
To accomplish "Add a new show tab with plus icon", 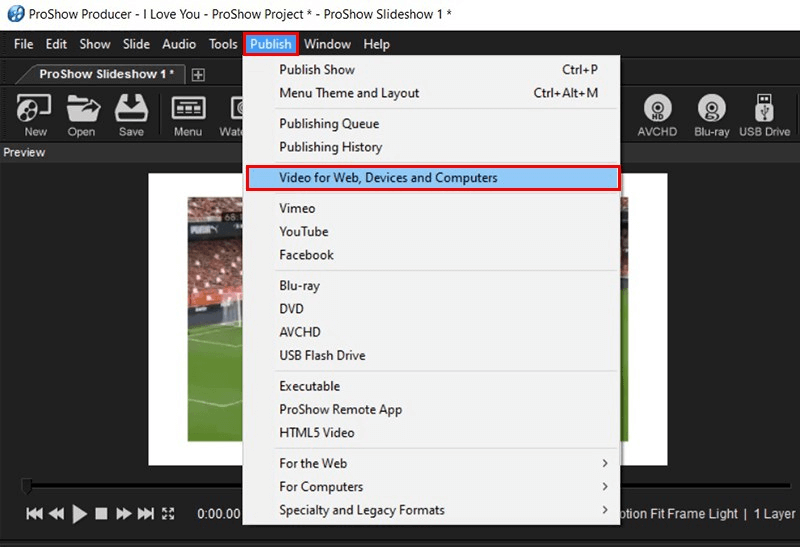I will (x=198, y=75).
